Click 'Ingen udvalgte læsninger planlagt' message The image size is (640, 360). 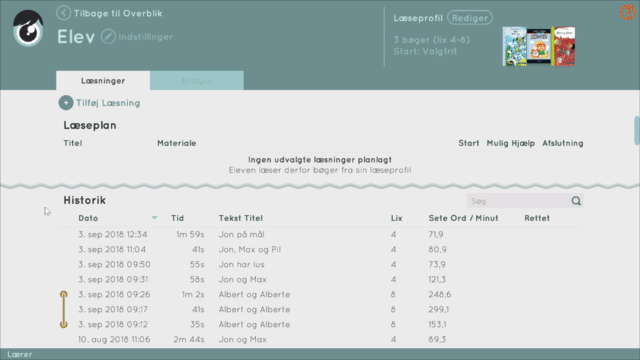pos(320,160)
